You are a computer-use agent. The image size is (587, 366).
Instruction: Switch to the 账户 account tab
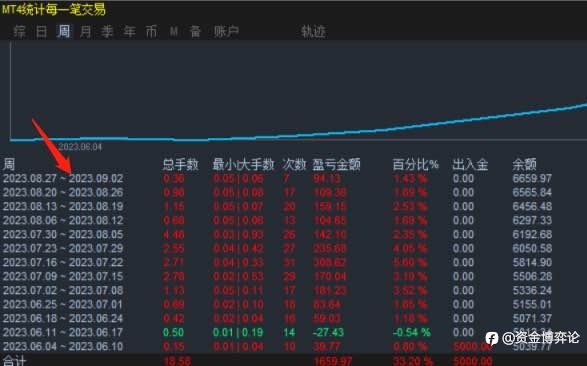[226, 32]
